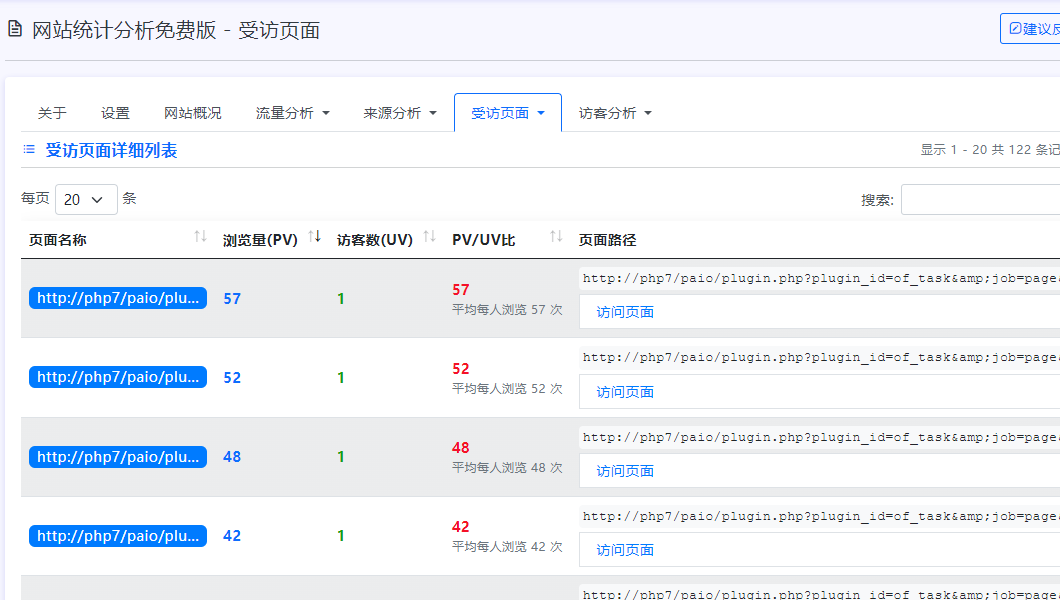Focus the 搜索 input field
Screen dimensions: 1060x600
[x=980, y=199]
